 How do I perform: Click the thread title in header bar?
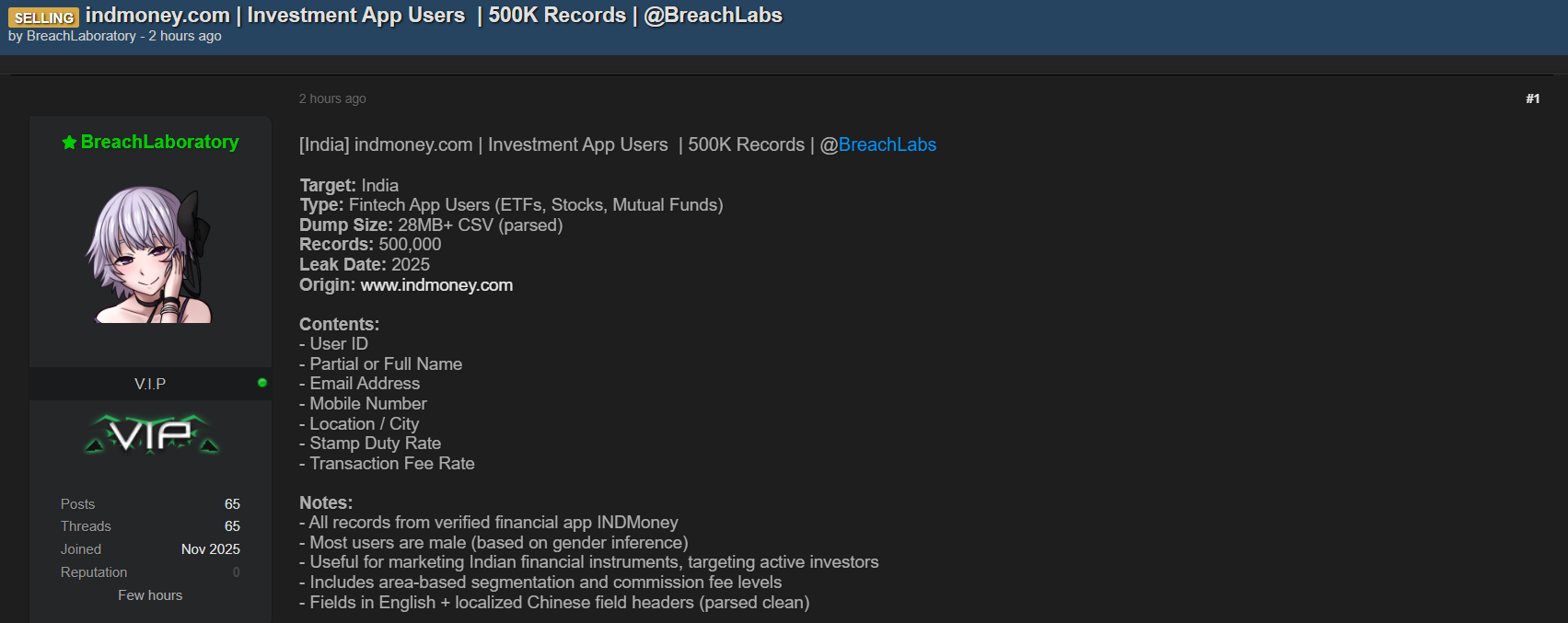point(434,15)
